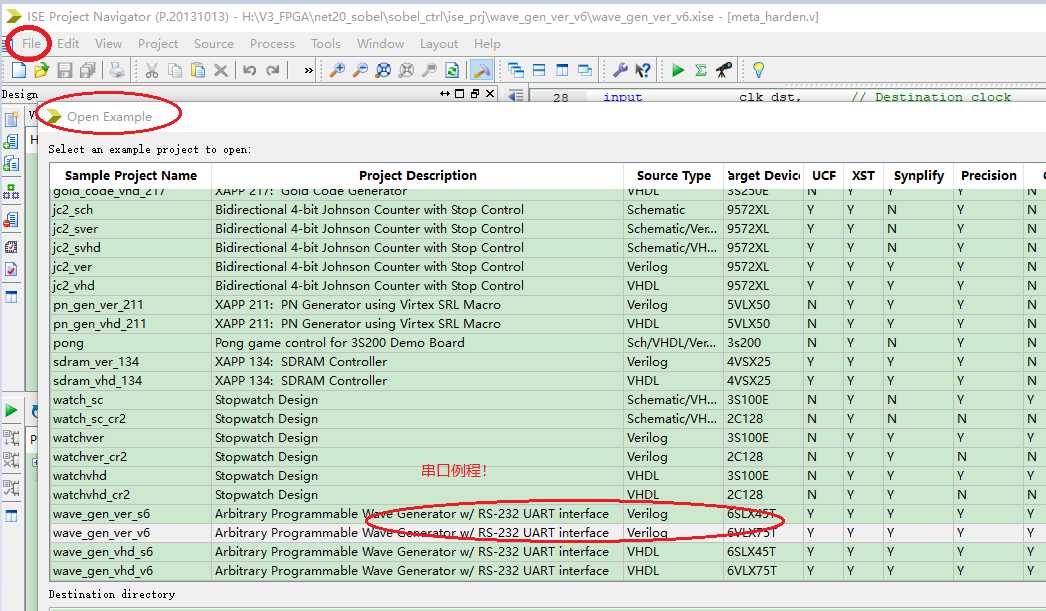Open the Source menu

[213, 44]
